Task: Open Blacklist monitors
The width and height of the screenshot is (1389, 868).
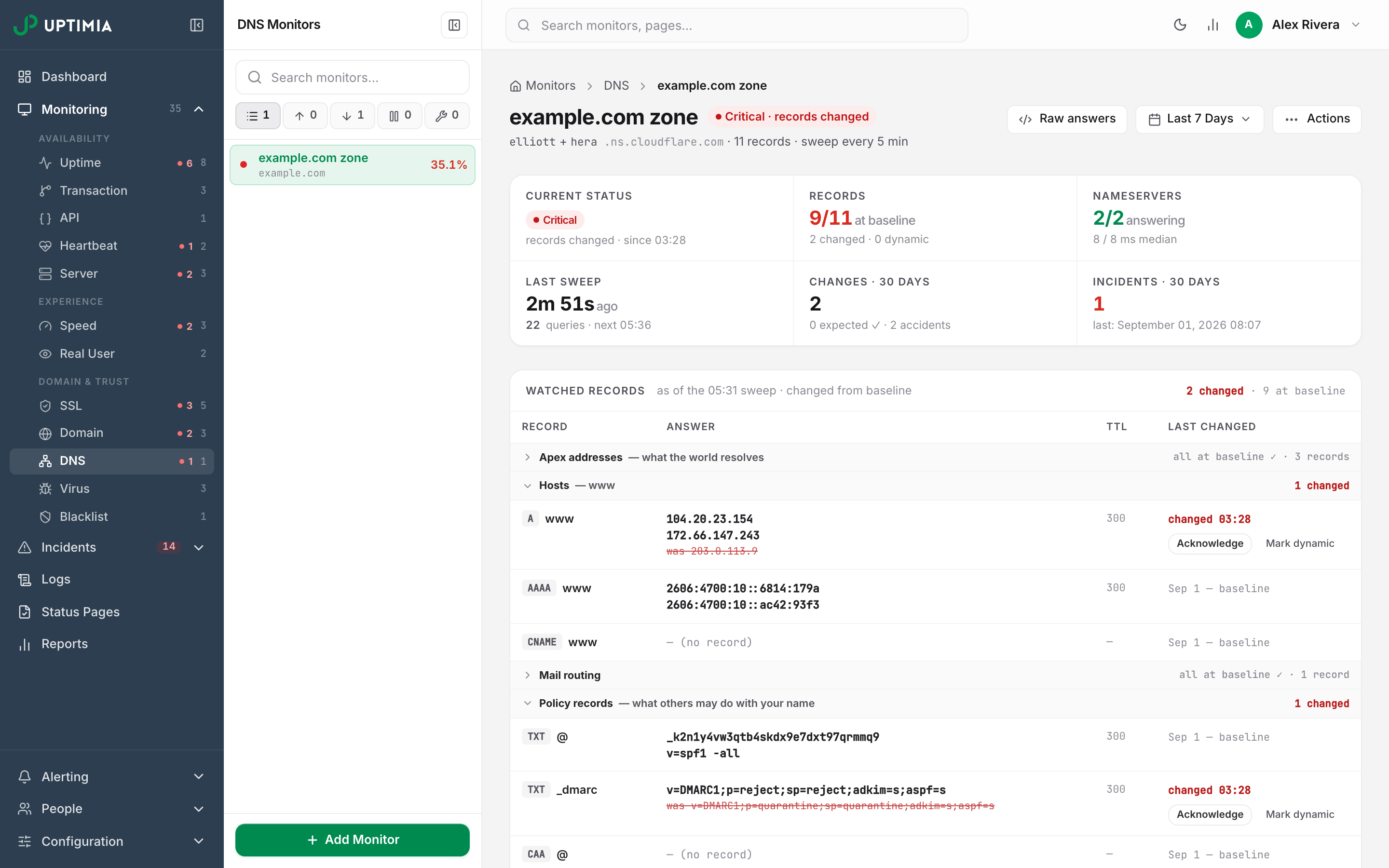Action: pyautogui.click(x=112, y=516)
